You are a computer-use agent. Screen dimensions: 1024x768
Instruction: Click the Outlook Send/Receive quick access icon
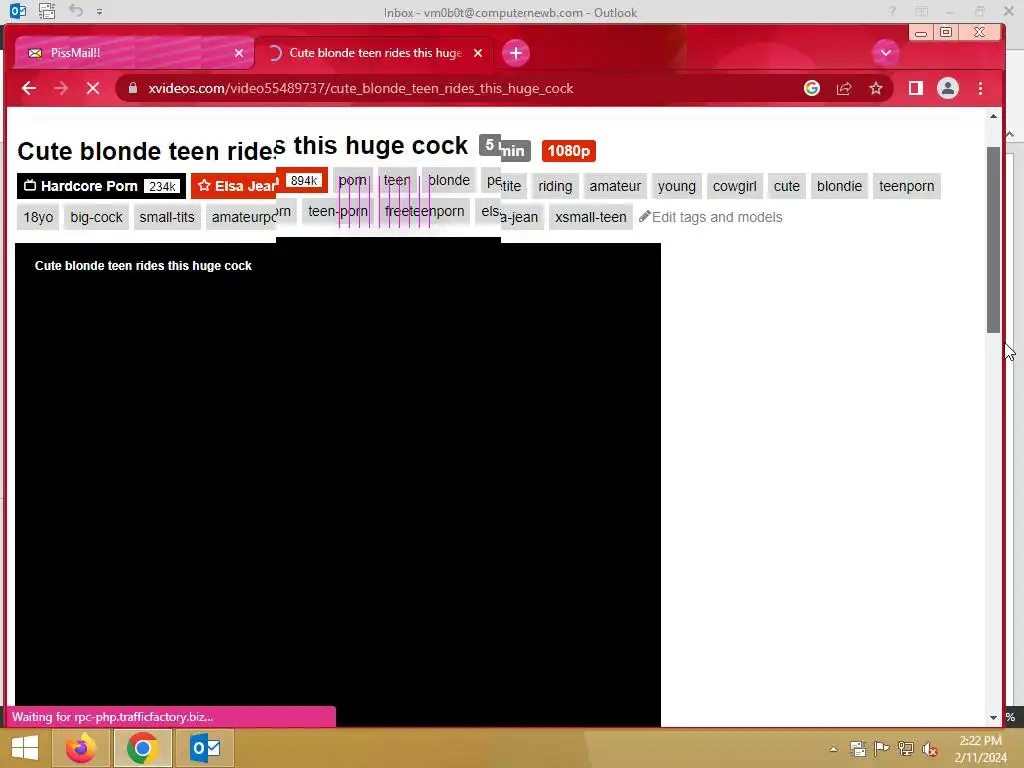pos(46,11)
